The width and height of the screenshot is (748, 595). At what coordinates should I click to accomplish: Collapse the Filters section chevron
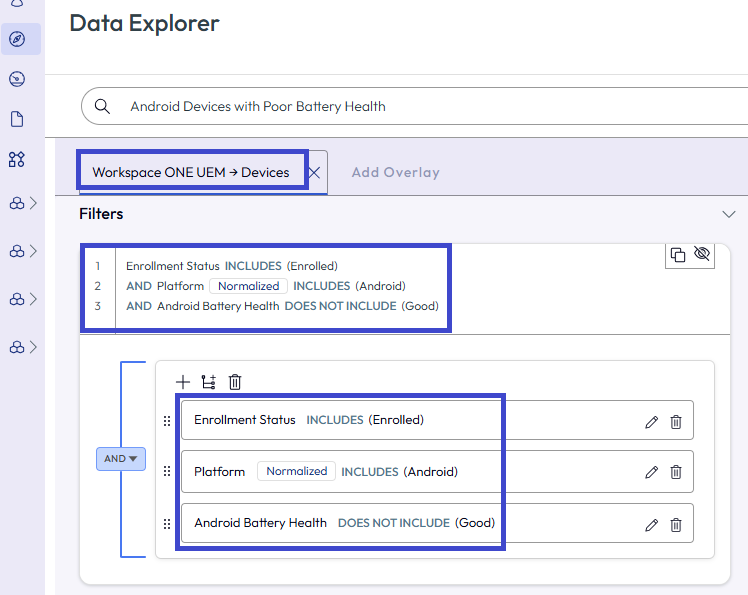[x=728, y=214]
